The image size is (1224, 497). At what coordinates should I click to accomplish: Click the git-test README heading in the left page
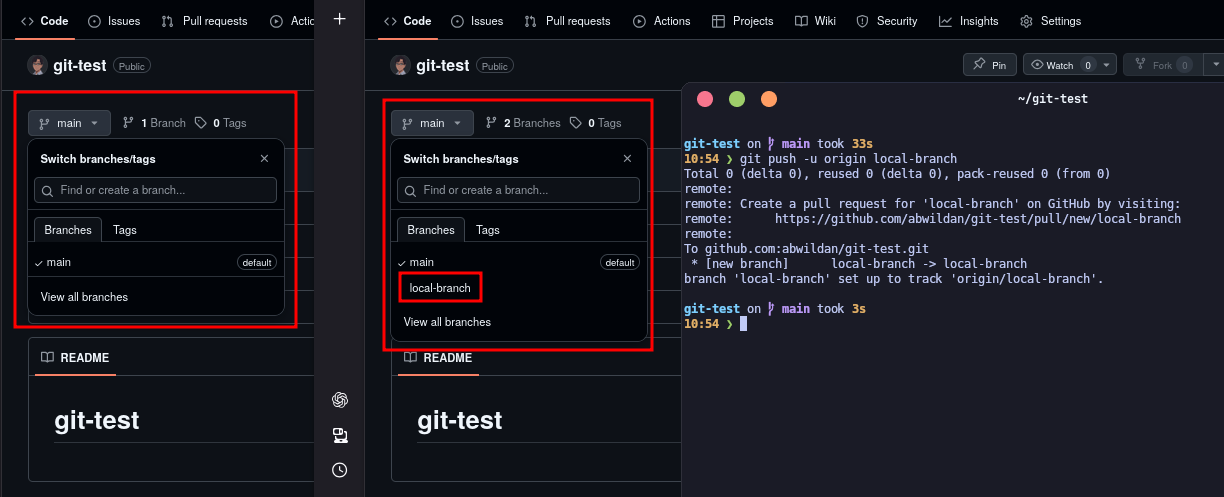pyautogui.click(x=97, y=420)
